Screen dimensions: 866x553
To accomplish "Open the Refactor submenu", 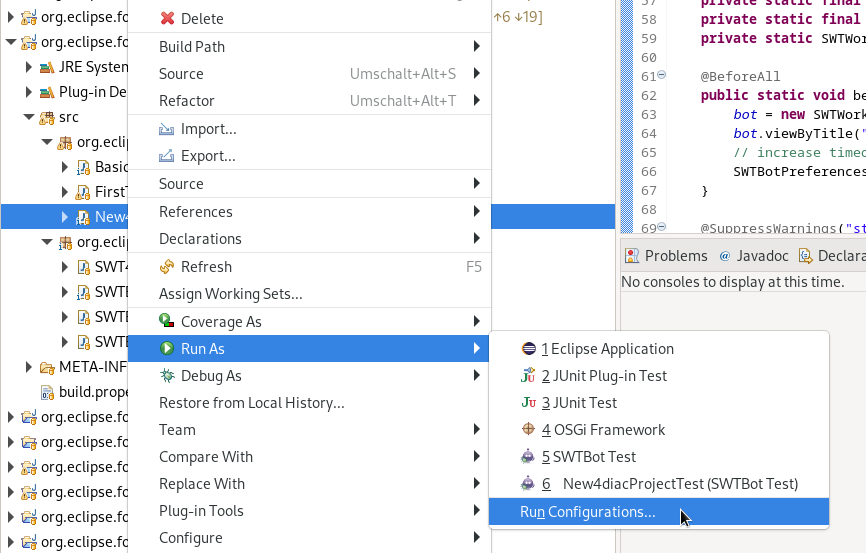I will coord(309,101).
